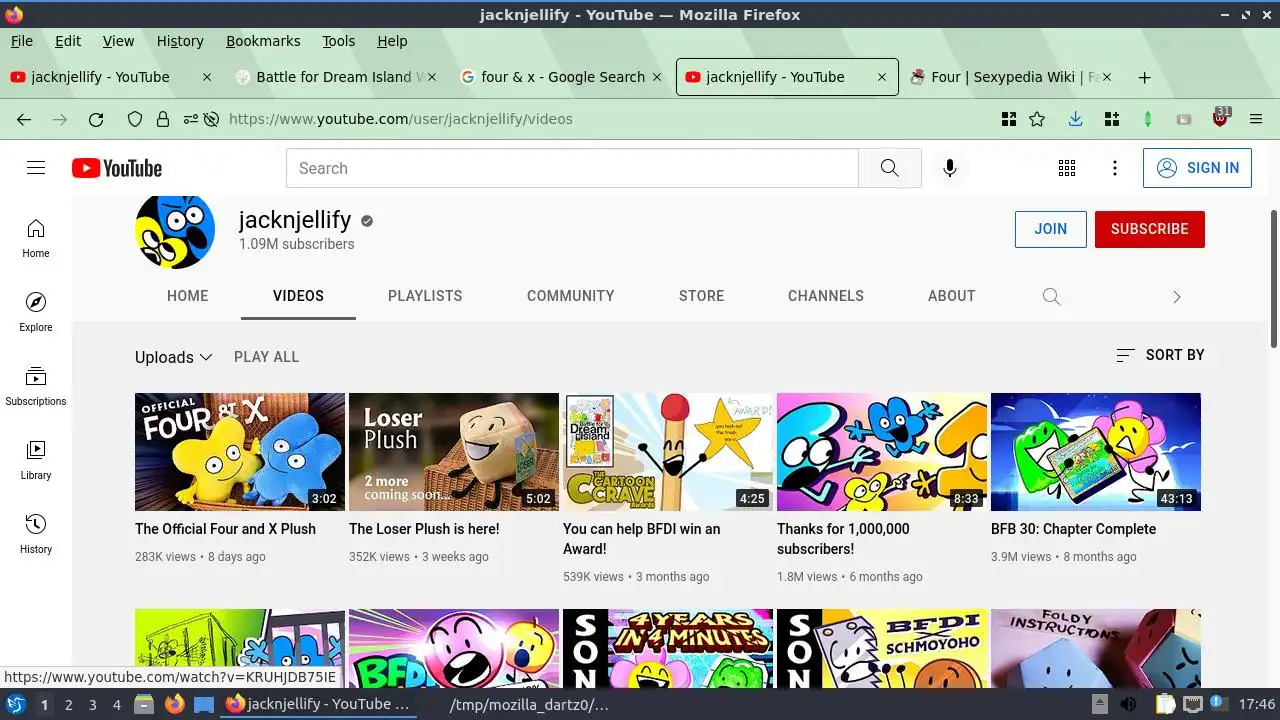
Task: Open the YouTube hamburger guide menu
Action: point(36,168)
